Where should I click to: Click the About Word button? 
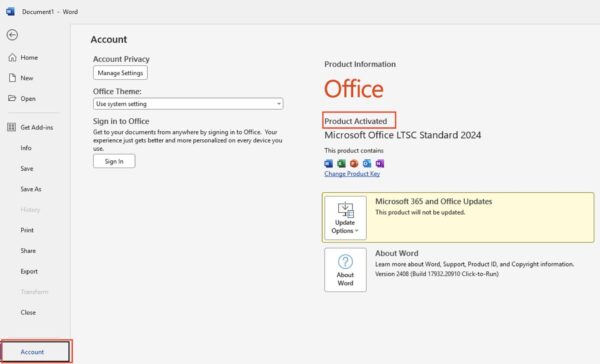coord(345,270)
